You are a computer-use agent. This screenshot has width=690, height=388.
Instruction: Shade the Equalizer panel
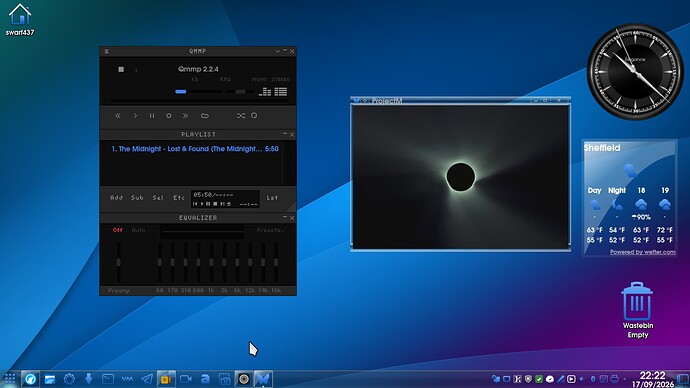[x=285, y=217]
